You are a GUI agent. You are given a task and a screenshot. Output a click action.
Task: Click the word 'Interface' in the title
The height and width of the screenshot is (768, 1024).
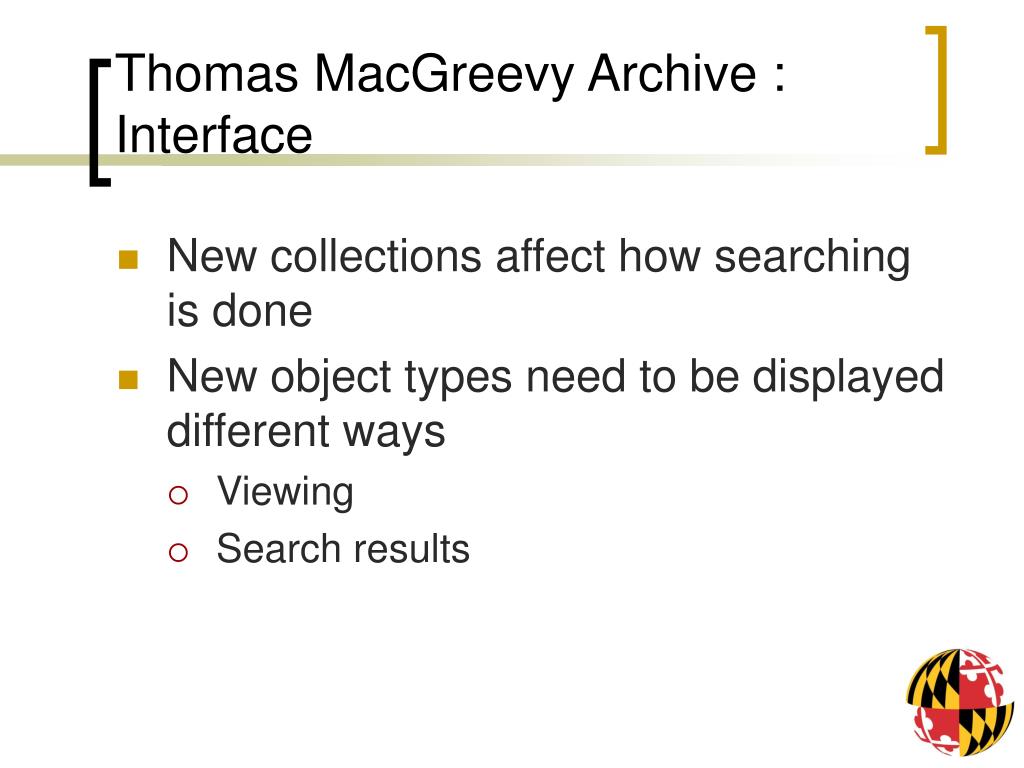(214, 135)
